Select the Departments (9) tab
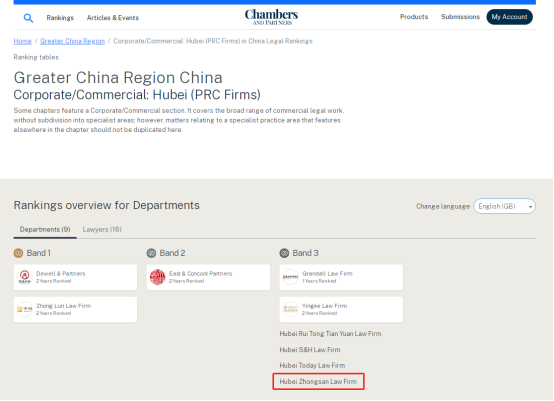 click(x=45, y=229)
